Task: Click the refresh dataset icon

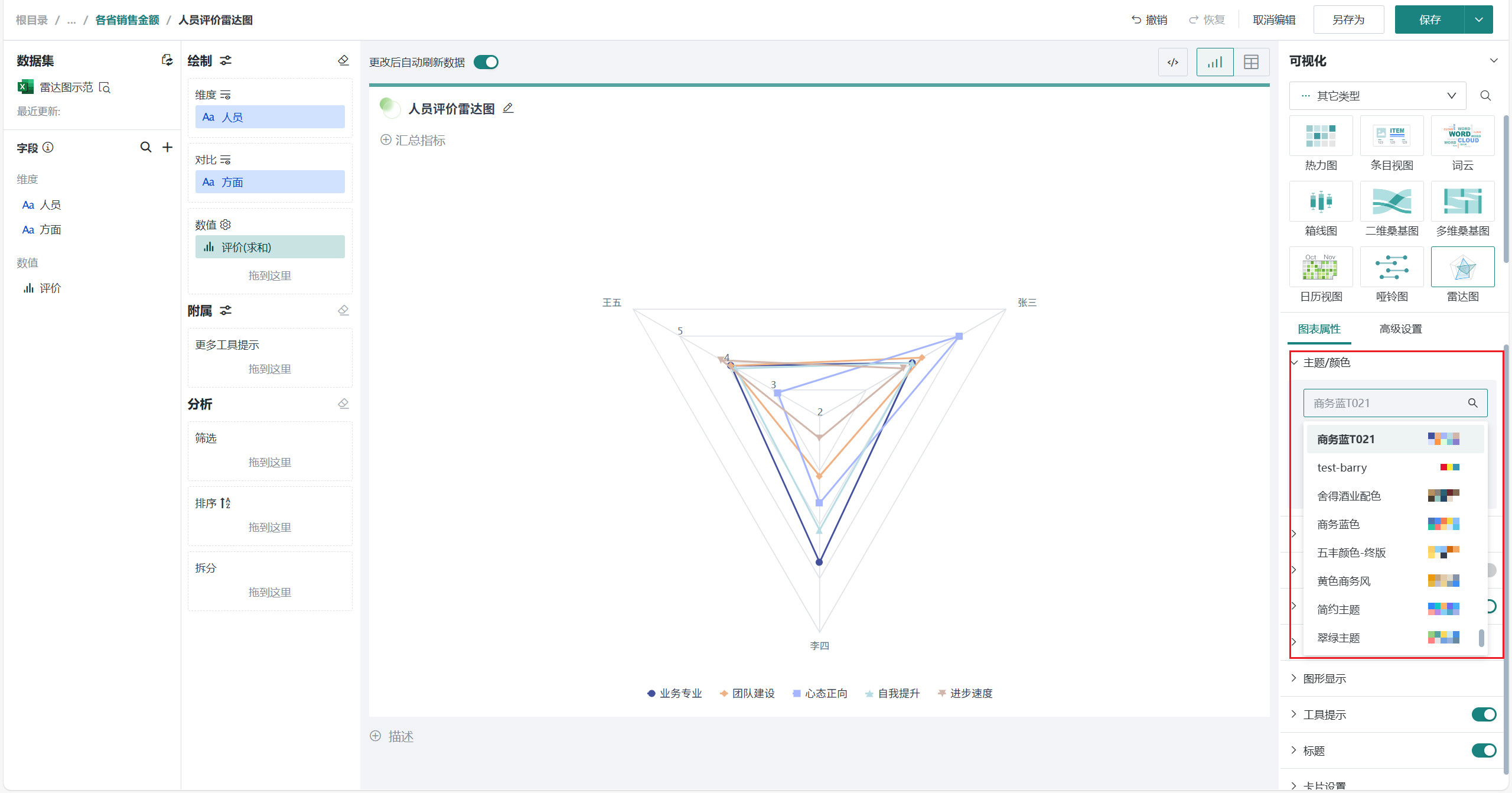Action: coord(167,60)
